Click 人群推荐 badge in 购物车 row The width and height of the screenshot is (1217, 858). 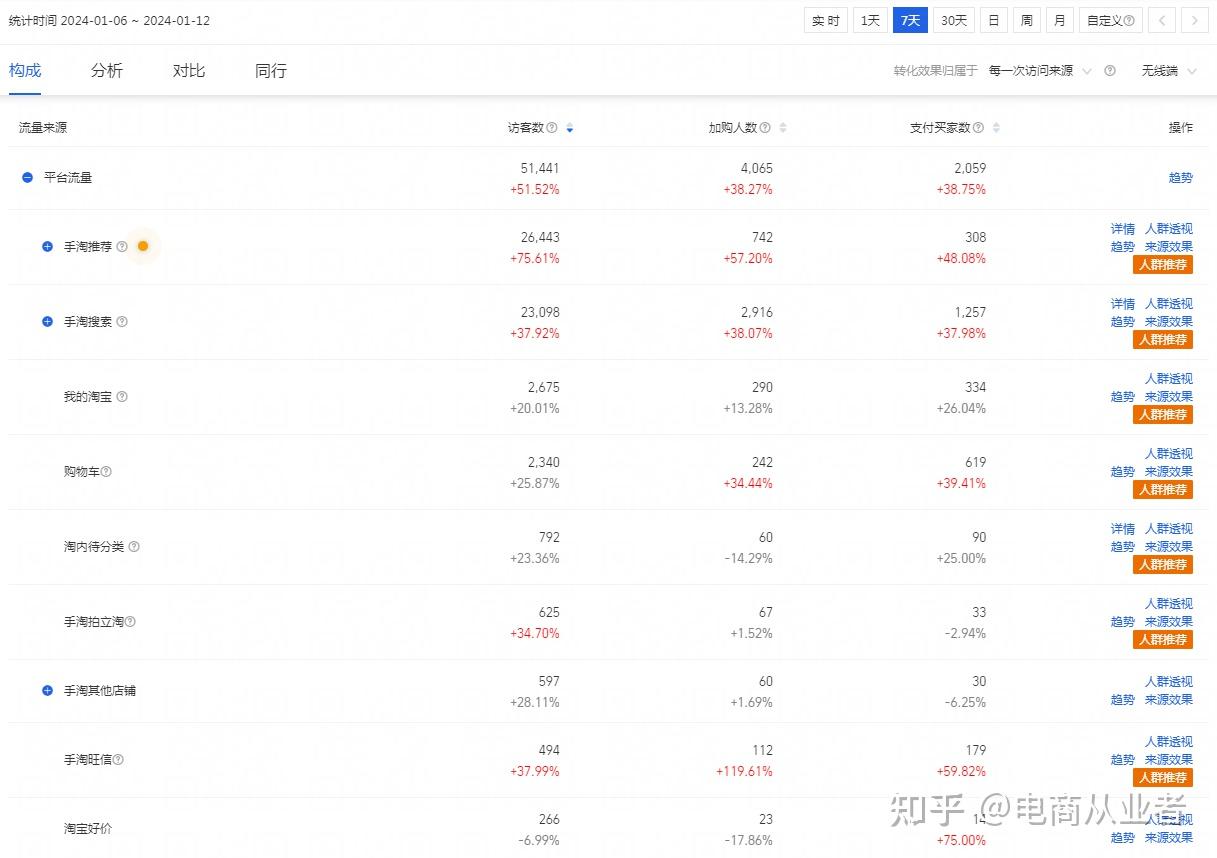[1163, 490]
